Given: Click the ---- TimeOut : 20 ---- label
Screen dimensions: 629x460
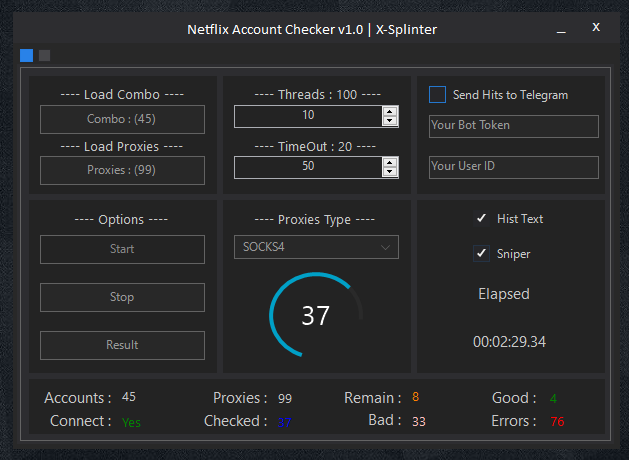Looking at the screenshot, I should pos(315,147).
